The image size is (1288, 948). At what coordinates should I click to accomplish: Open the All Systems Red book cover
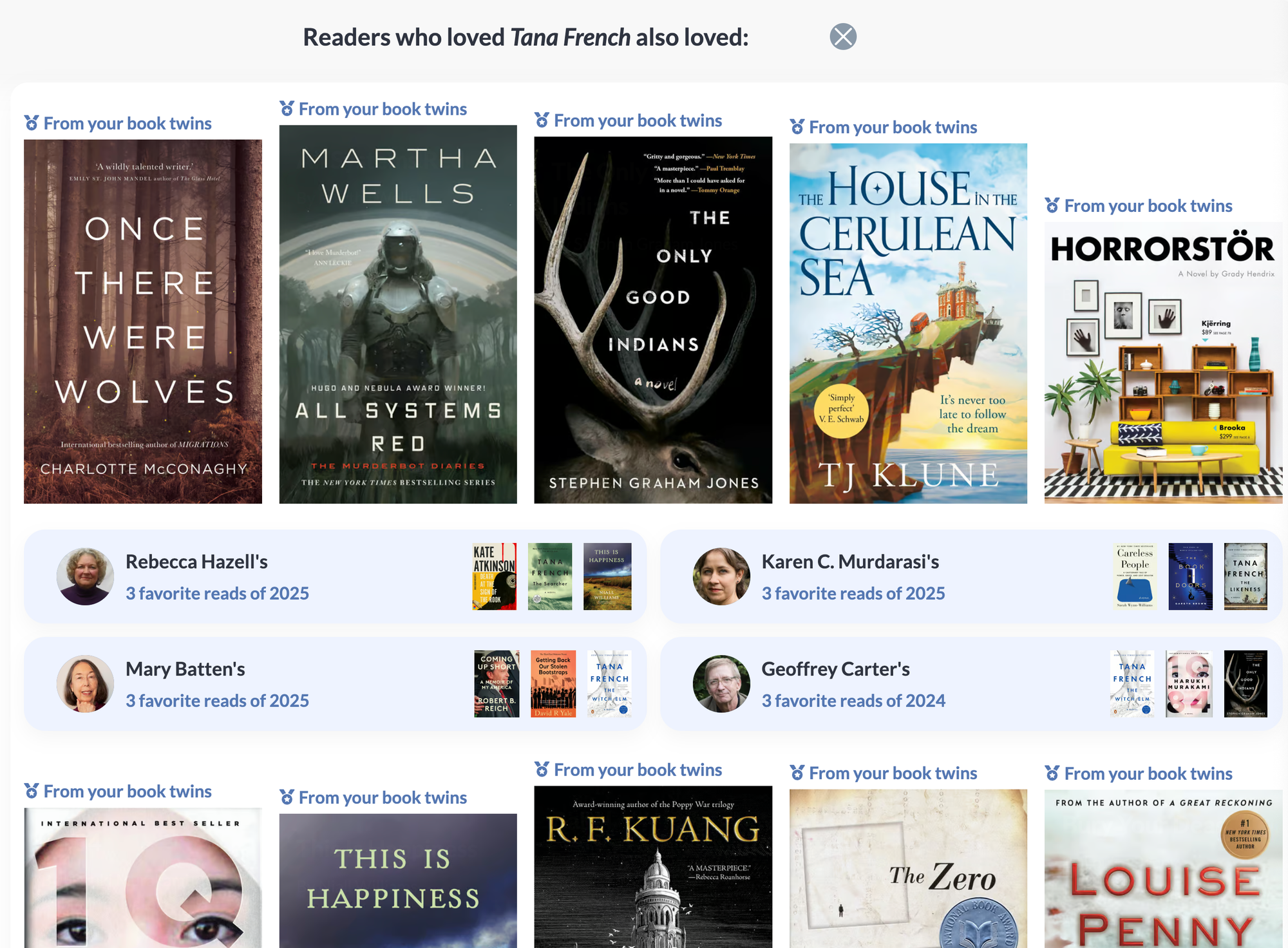pos(398,314)
